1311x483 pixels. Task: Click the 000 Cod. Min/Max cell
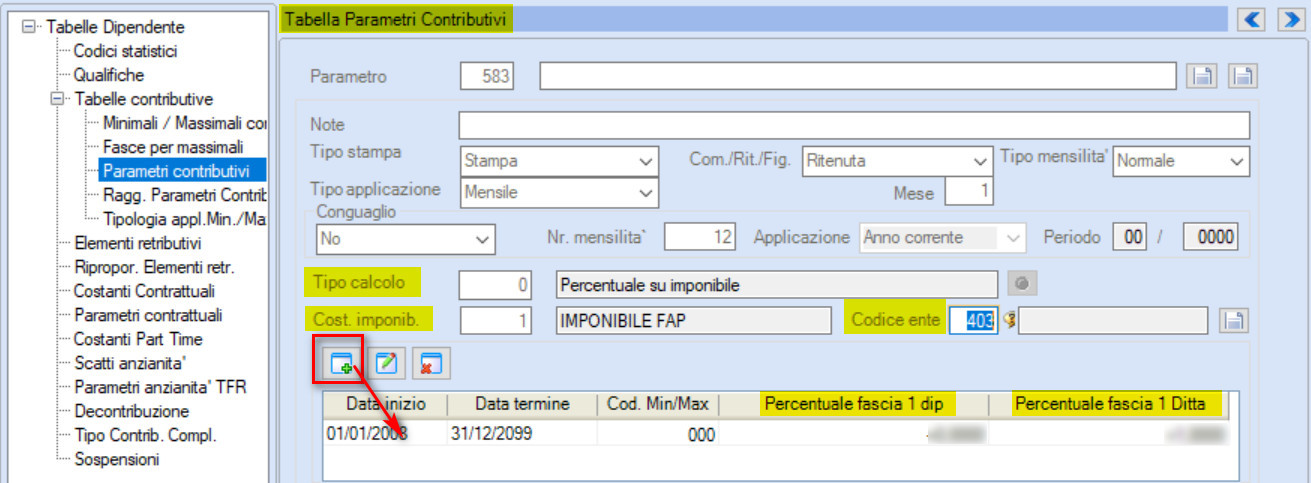point(658,434)
